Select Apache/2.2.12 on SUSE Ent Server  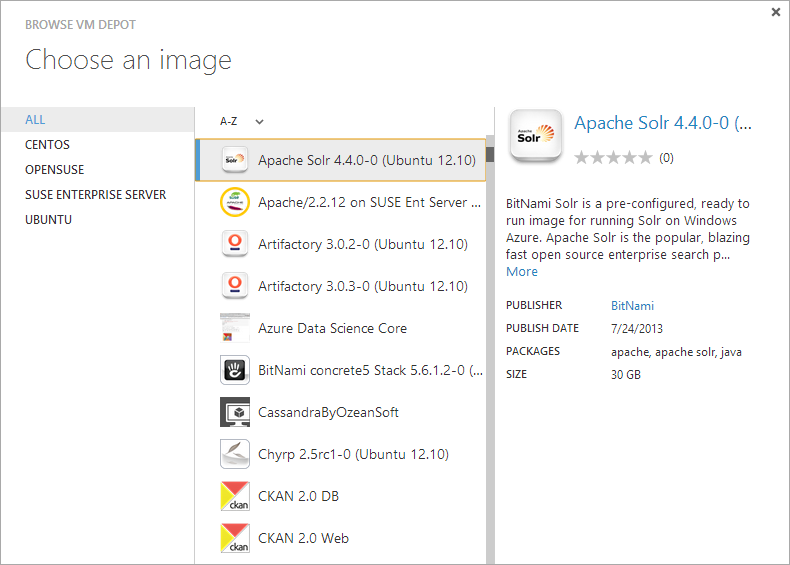pos(341,202)
